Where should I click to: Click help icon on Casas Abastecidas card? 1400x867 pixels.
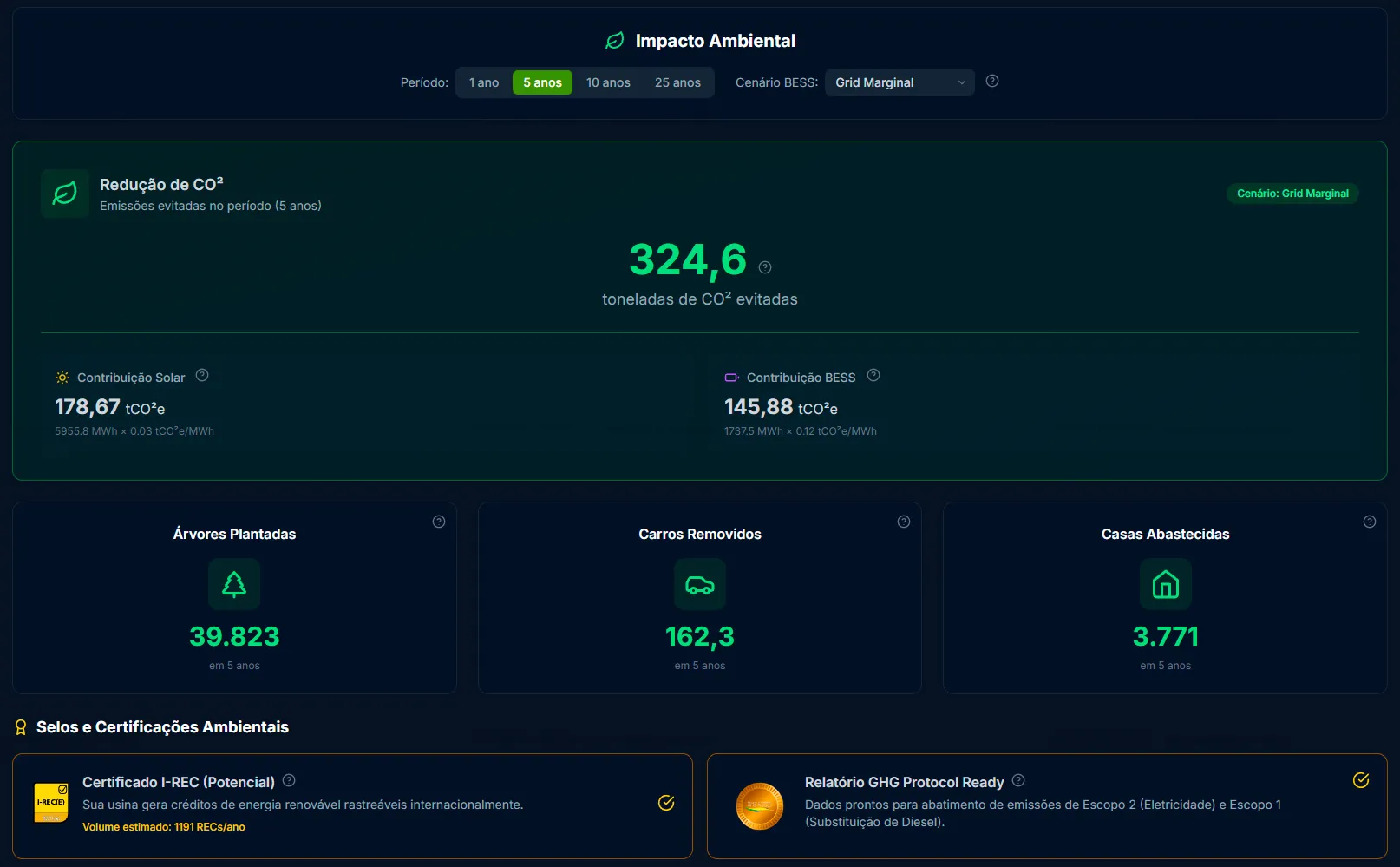pyautogui.click(x=1369, y=522)
